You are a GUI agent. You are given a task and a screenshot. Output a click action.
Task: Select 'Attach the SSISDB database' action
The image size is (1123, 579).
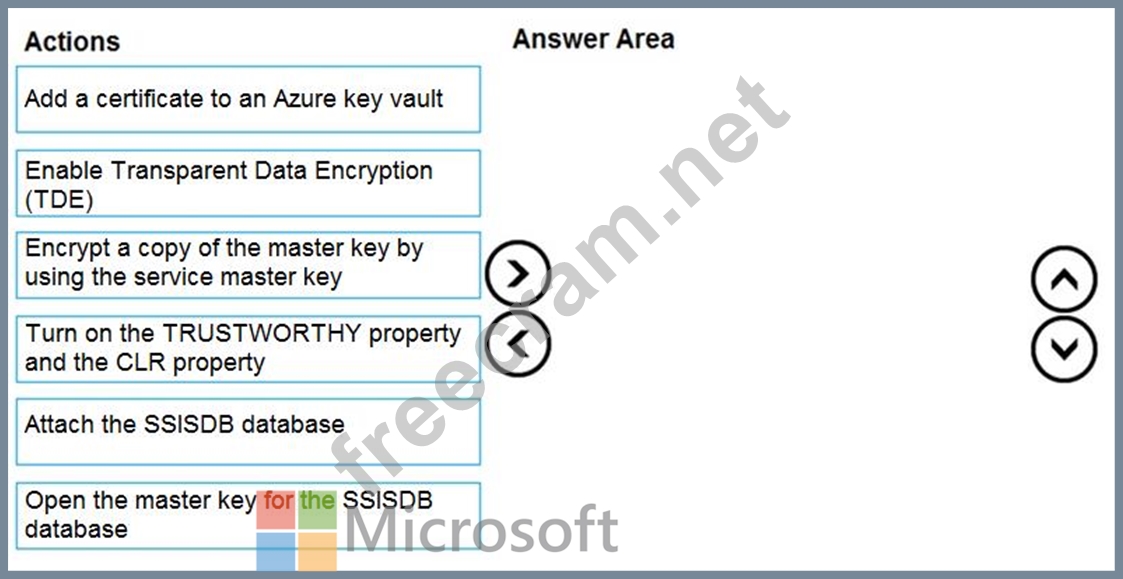[248, 430]
